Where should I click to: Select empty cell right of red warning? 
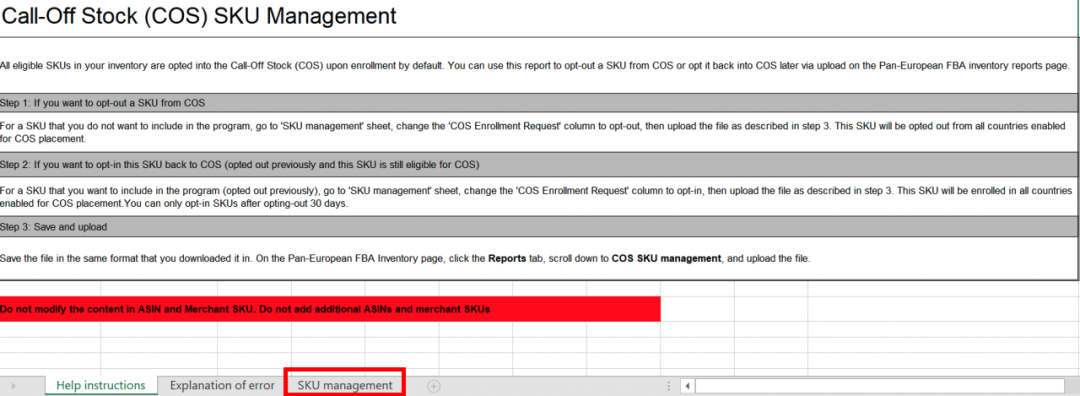697,309
